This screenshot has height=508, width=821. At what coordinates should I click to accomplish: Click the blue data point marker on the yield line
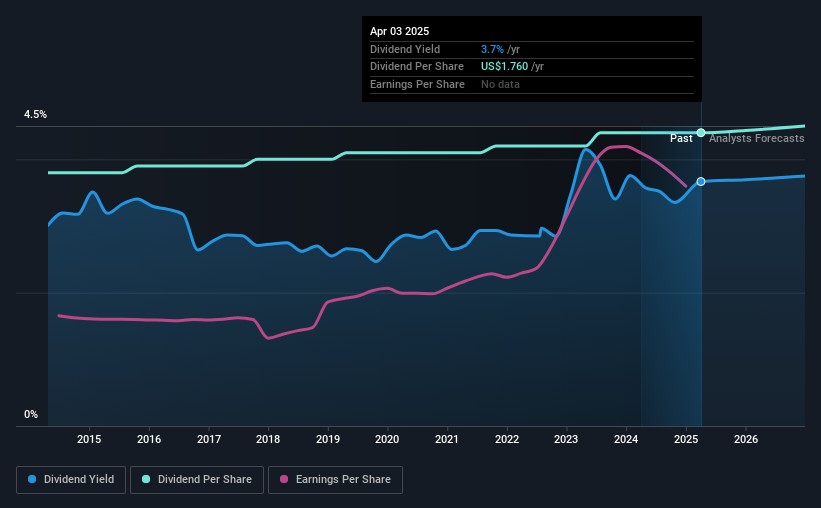click(701, 181)
